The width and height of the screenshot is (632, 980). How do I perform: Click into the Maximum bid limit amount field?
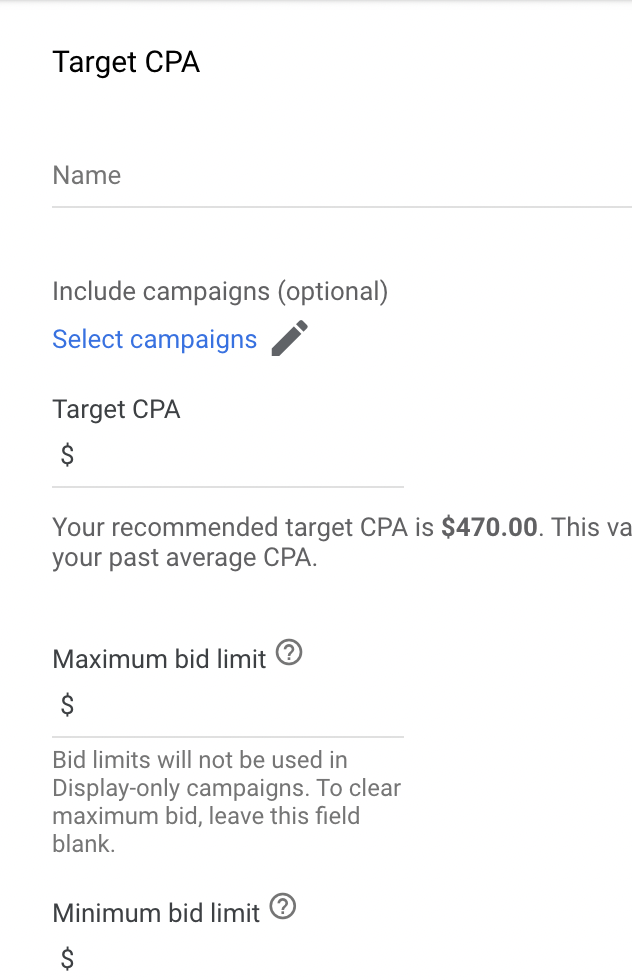(228, 706)
